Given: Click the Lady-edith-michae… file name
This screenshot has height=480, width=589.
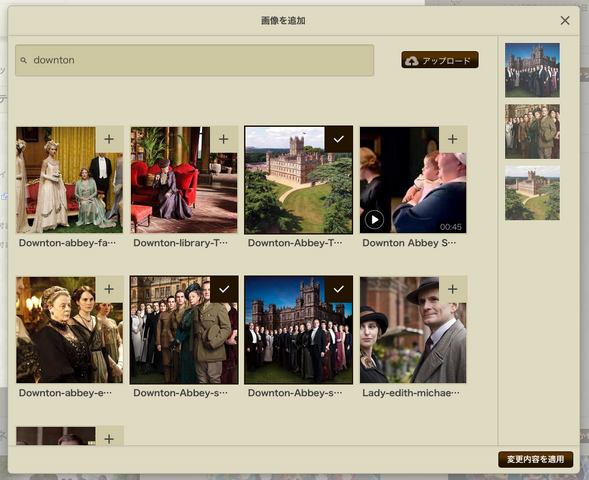Looking at the screenshot, I should click(x=411, y=393).
